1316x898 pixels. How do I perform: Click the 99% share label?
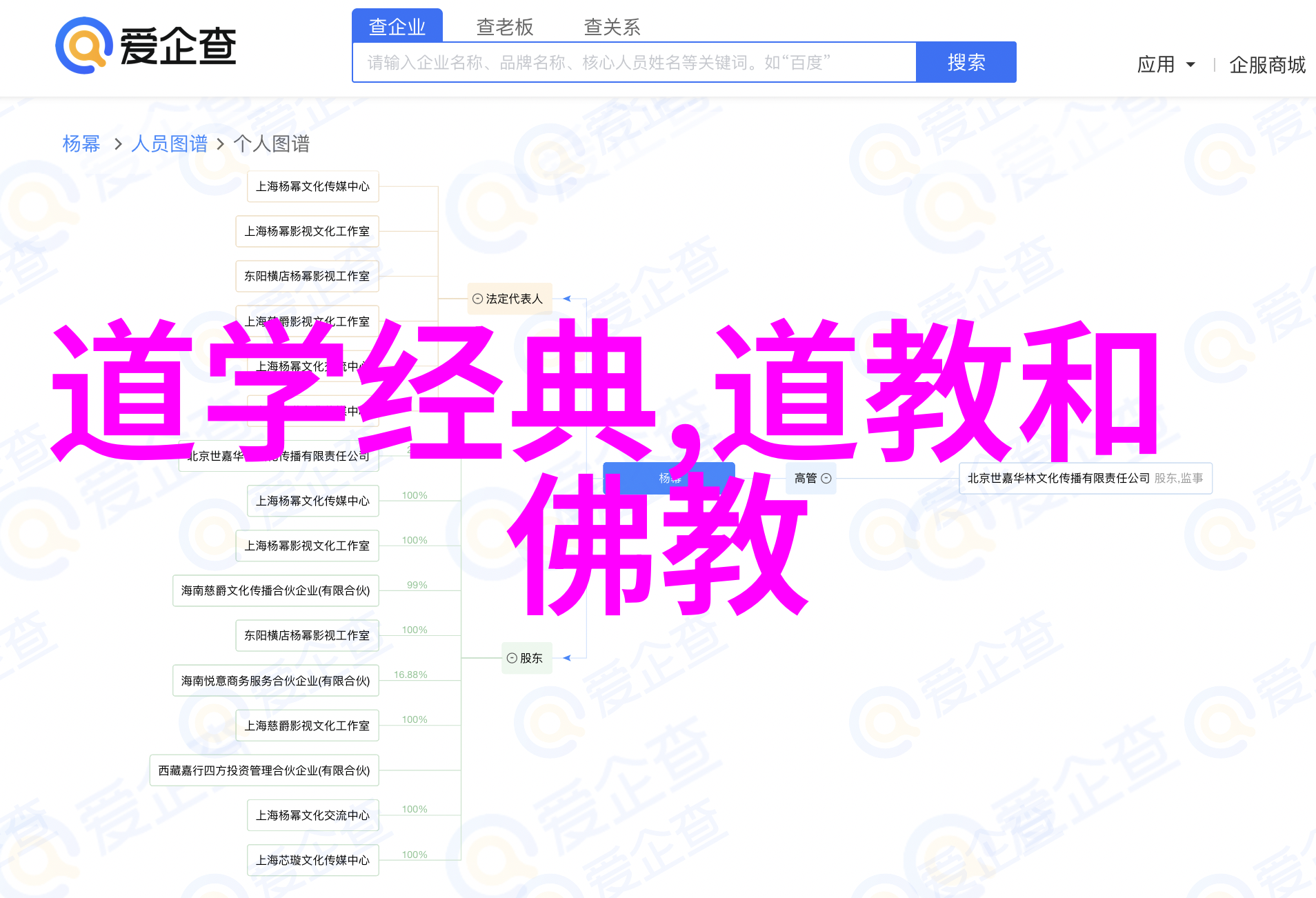pyautogui.click(x=417, y=585)
